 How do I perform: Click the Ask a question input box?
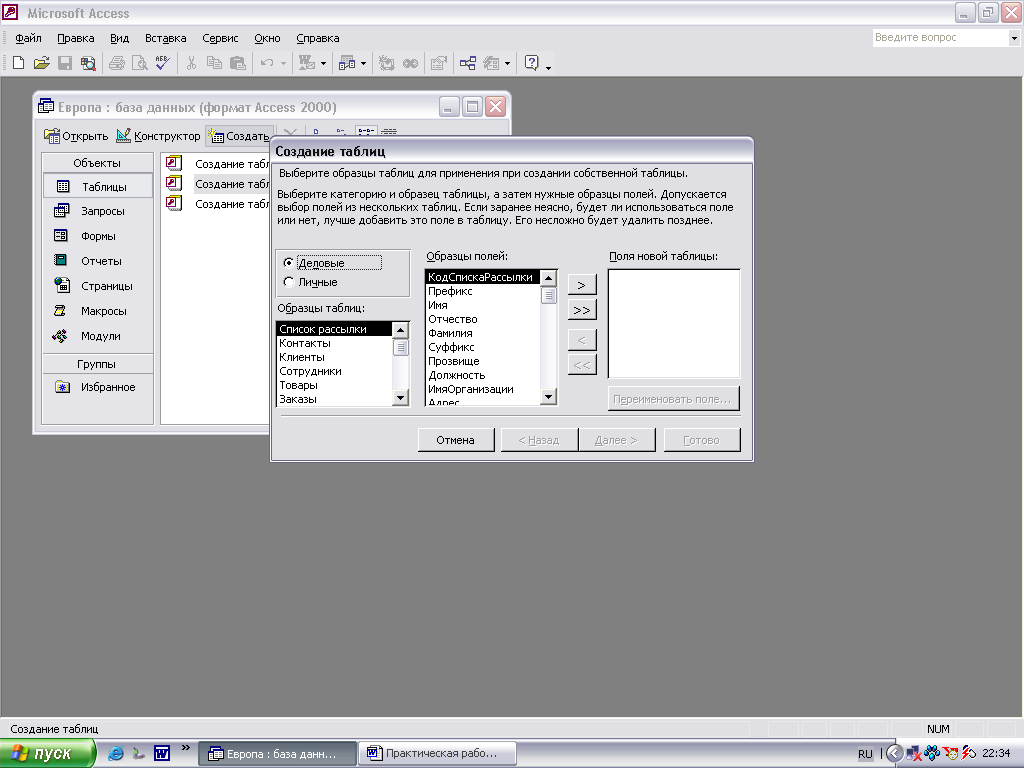click(x=940, y=38)
